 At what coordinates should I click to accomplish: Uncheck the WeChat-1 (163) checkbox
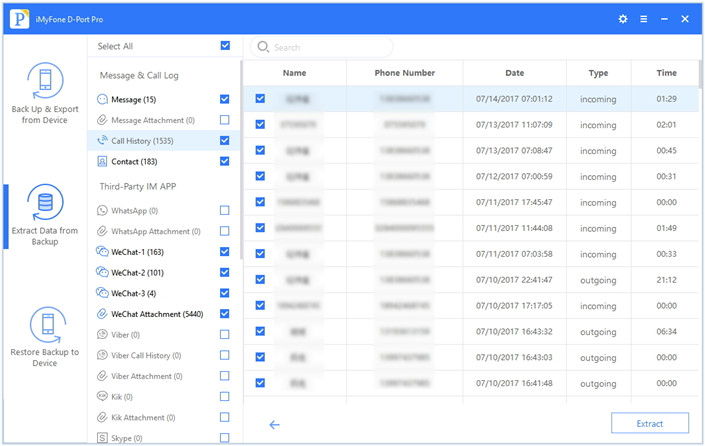coord(225,251)
